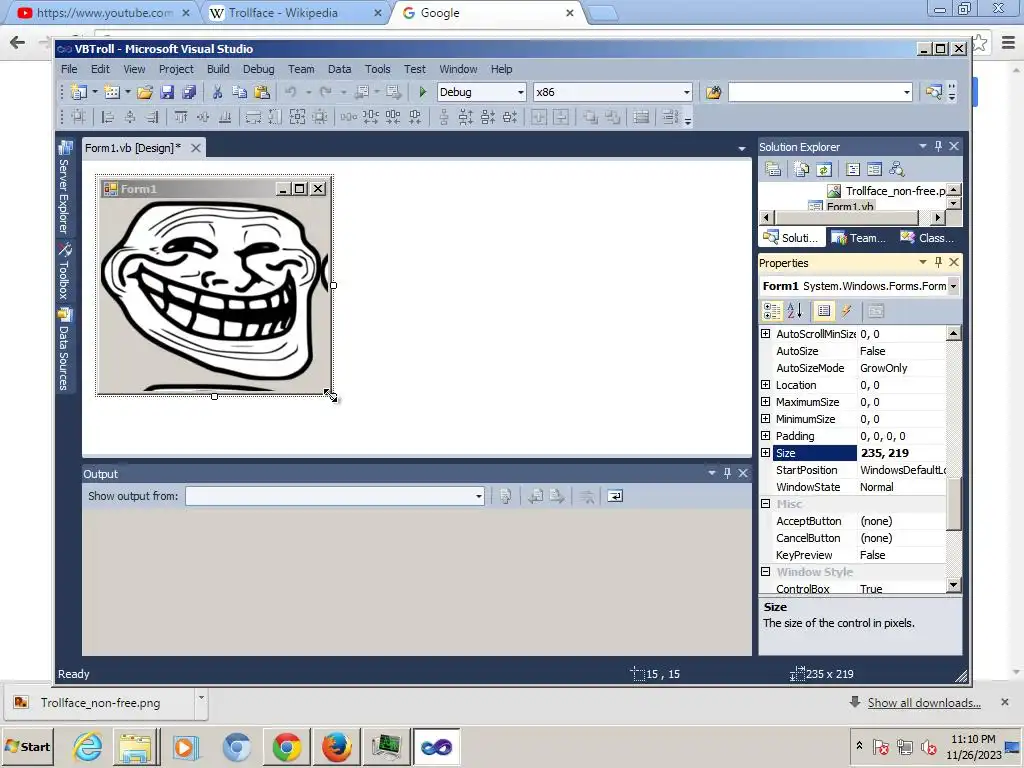Click the Align Lefts layout icon
Viewport: 1024px width, 768px height.
(108, 117)
